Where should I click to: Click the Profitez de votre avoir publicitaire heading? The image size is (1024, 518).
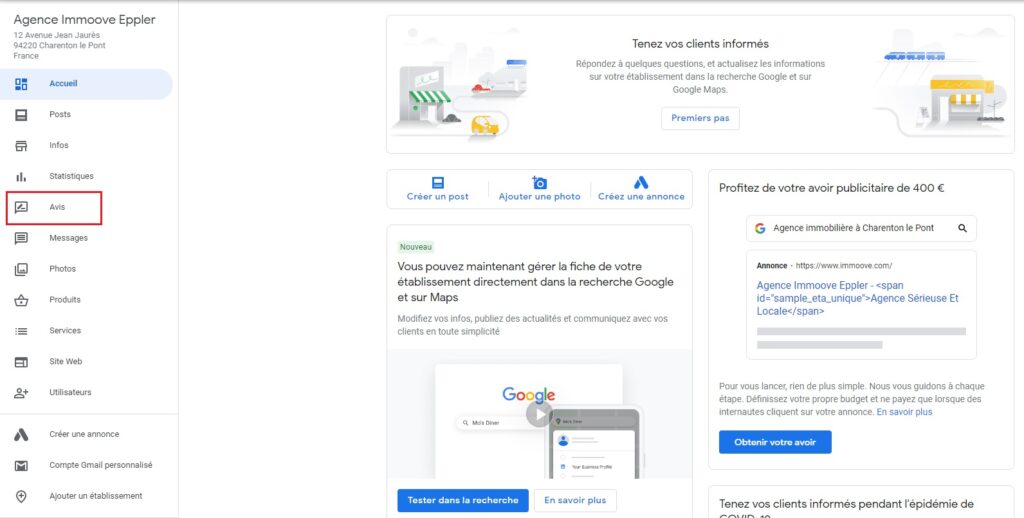click(x=831, y=188)
